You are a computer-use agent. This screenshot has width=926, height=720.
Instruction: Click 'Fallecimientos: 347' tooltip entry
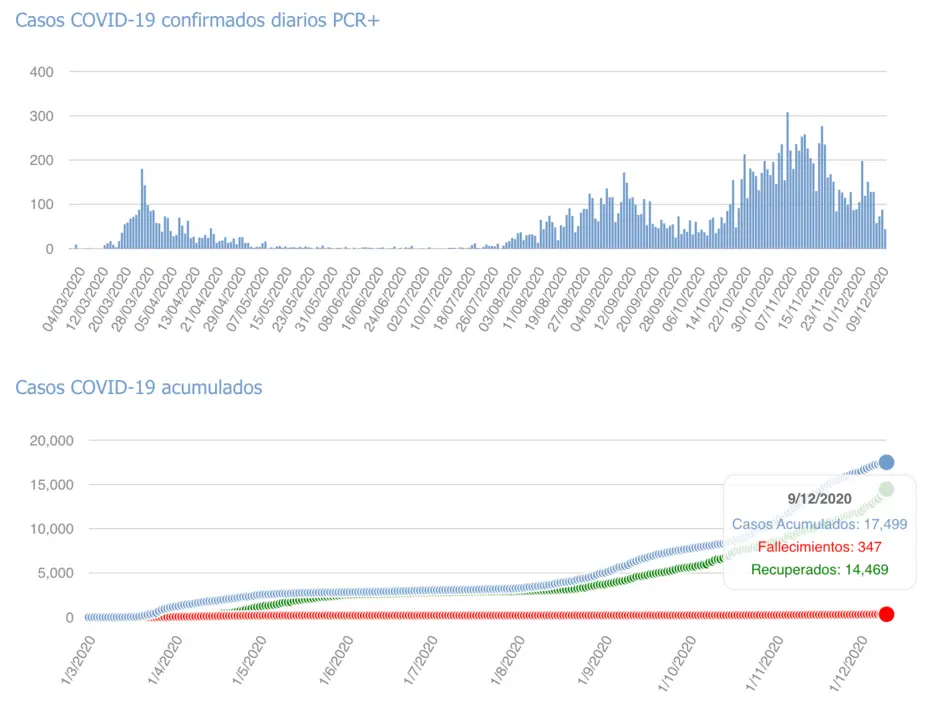(x=819, y=547)
